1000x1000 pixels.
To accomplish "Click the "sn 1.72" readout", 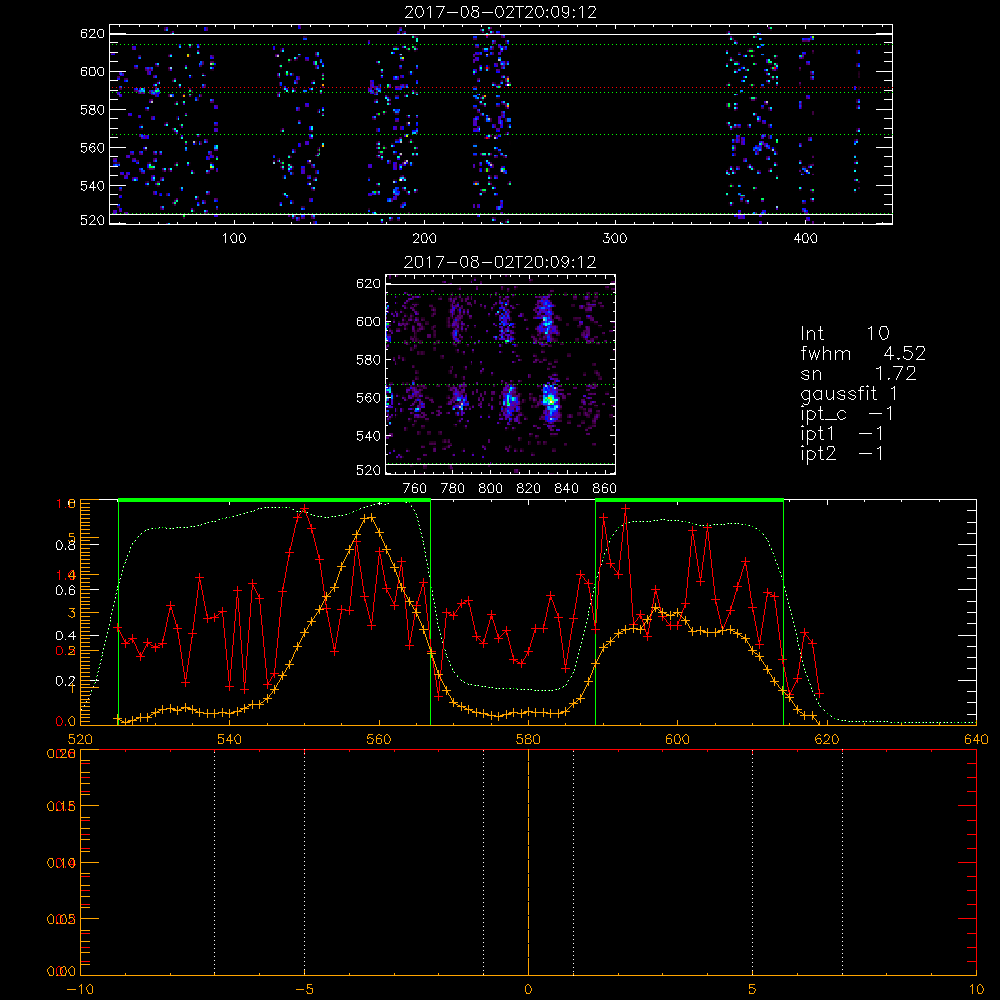I will (x=858, y=373).
